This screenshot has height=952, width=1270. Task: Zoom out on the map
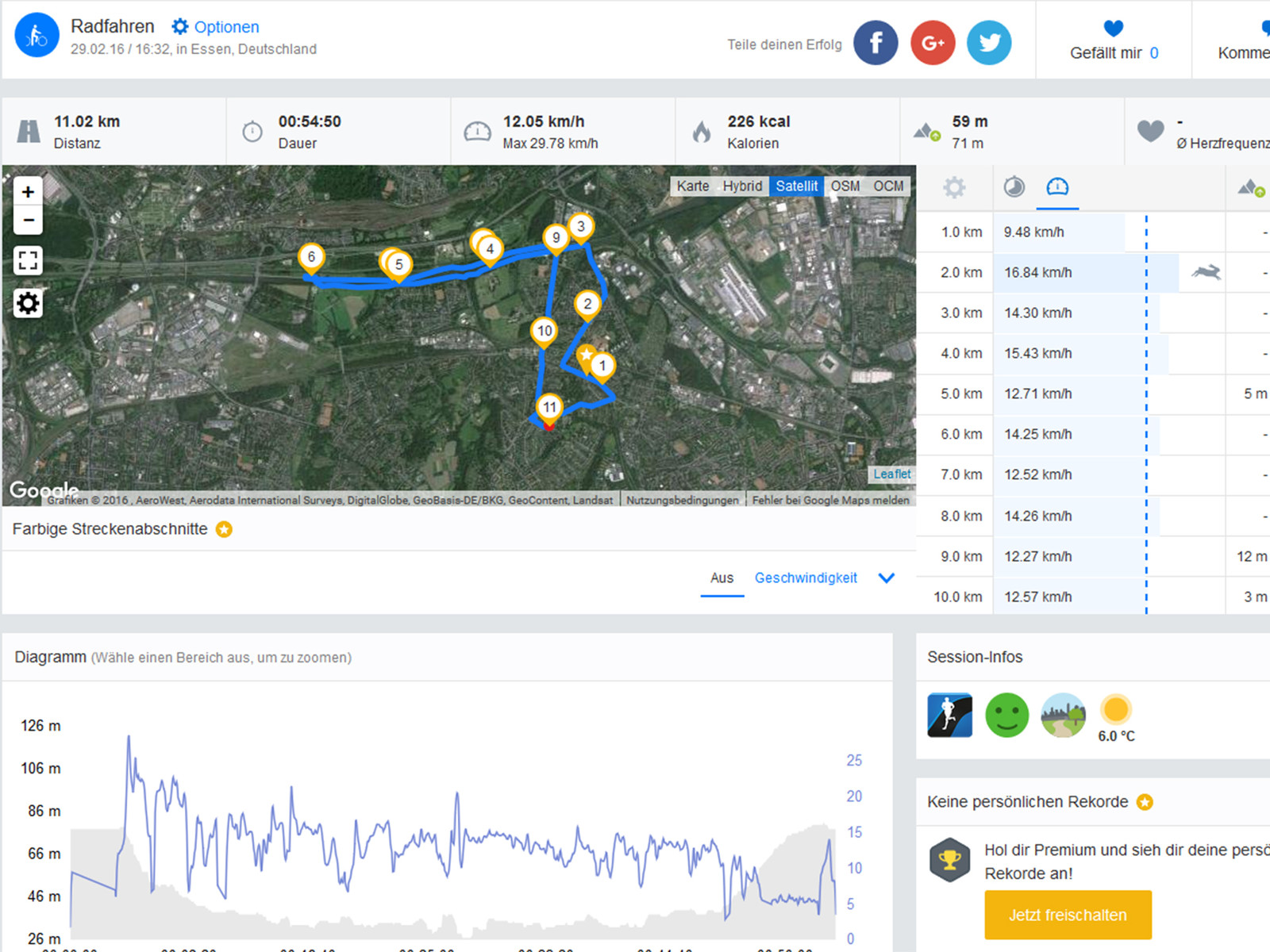pos(28,220)
